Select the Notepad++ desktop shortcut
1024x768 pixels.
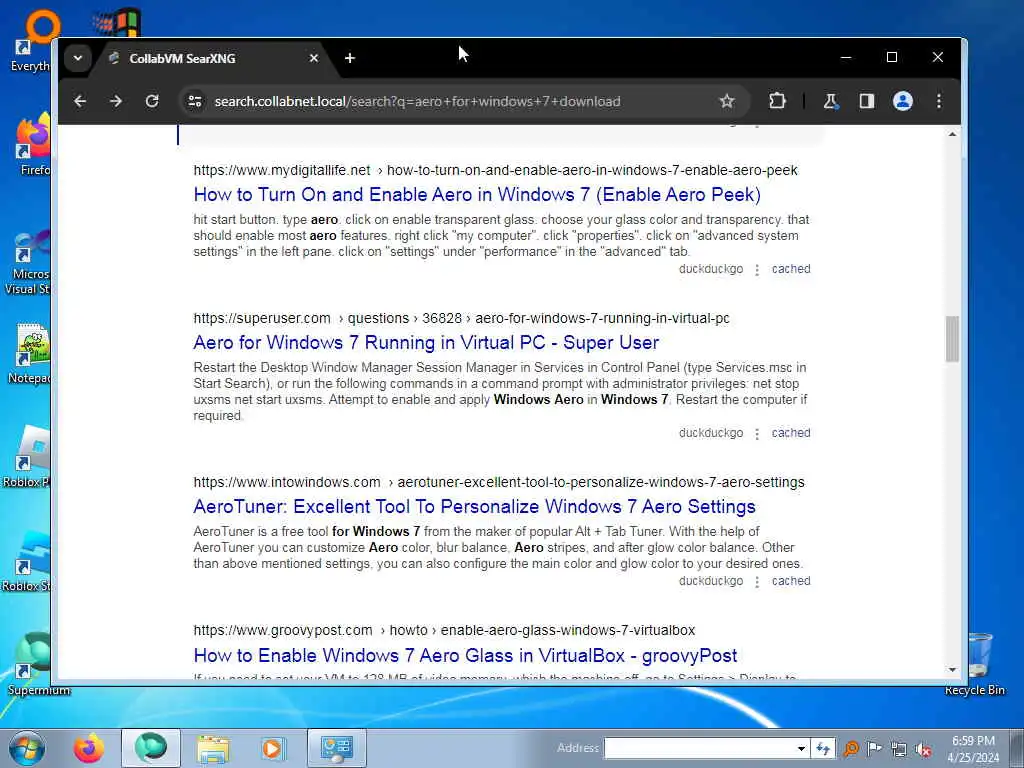(29, 353)
